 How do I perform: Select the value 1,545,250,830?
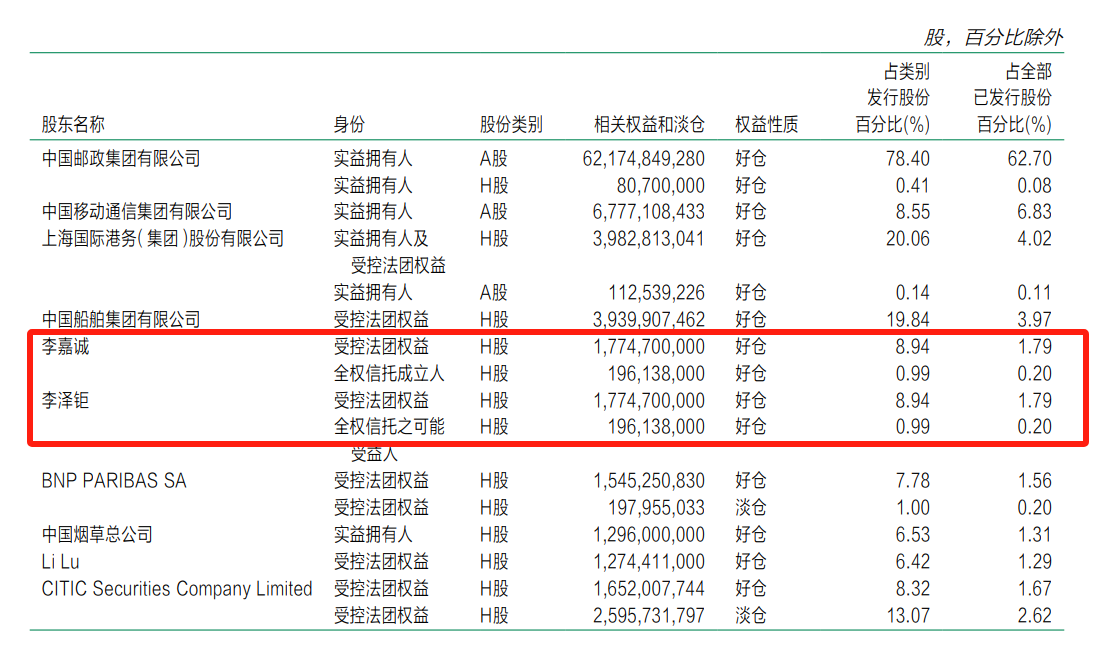pyautogui.click(x=649, y=481)
